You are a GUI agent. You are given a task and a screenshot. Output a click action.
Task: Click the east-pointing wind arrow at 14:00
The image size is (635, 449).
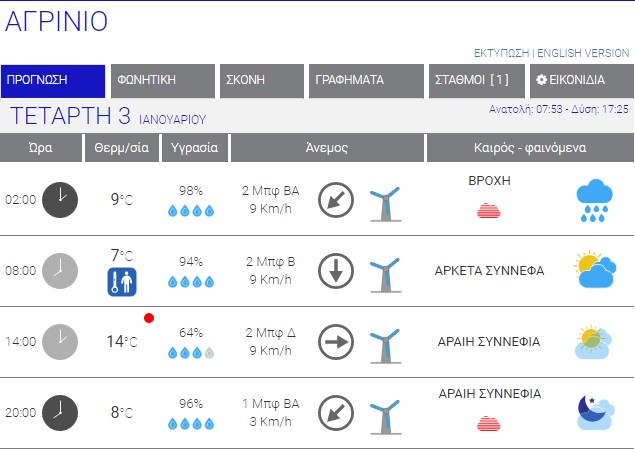pyautogui.click(x=336, y=342)
